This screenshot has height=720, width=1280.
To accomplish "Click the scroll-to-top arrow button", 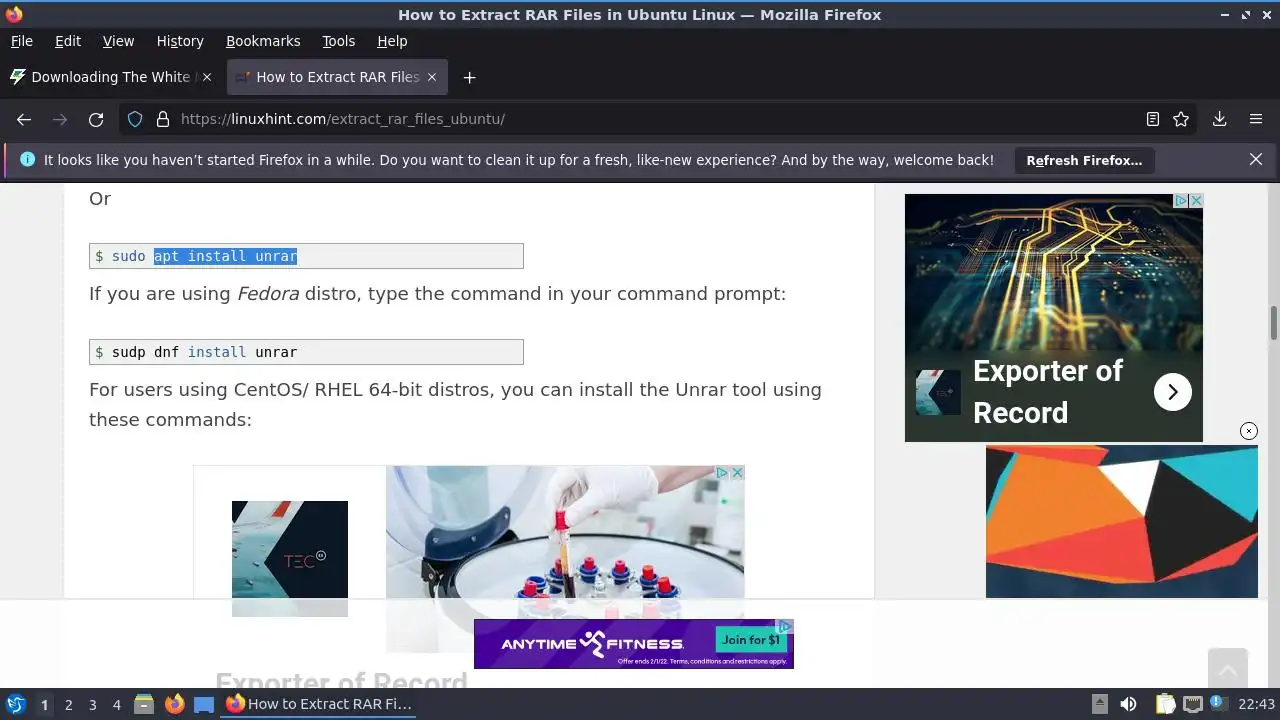I will coord(1227,667).
